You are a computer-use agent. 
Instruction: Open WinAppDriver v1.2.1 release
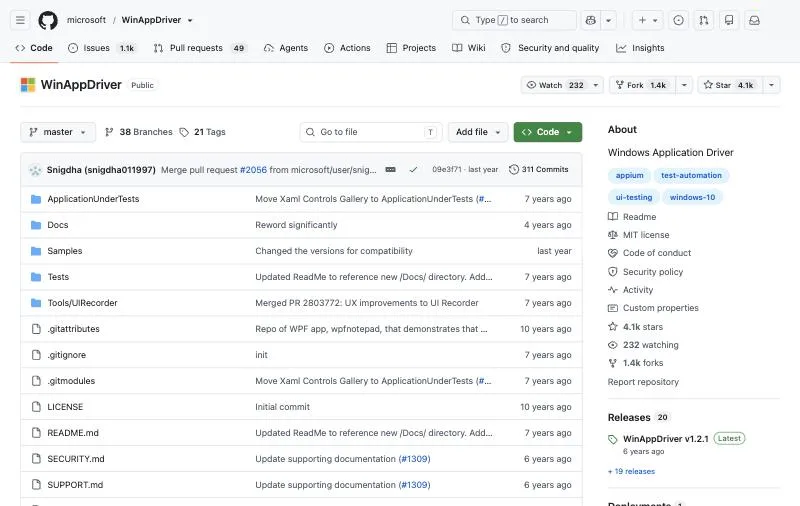click(666, 439)
